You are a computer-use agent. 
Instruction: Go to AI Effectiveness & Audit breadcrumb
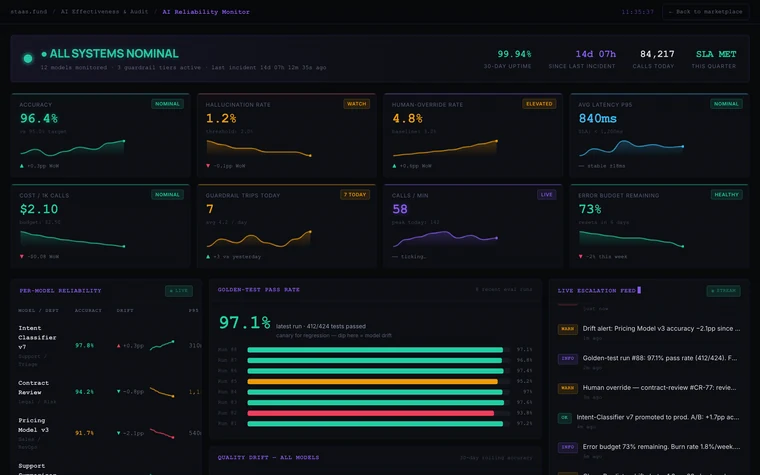click(104, 12)
